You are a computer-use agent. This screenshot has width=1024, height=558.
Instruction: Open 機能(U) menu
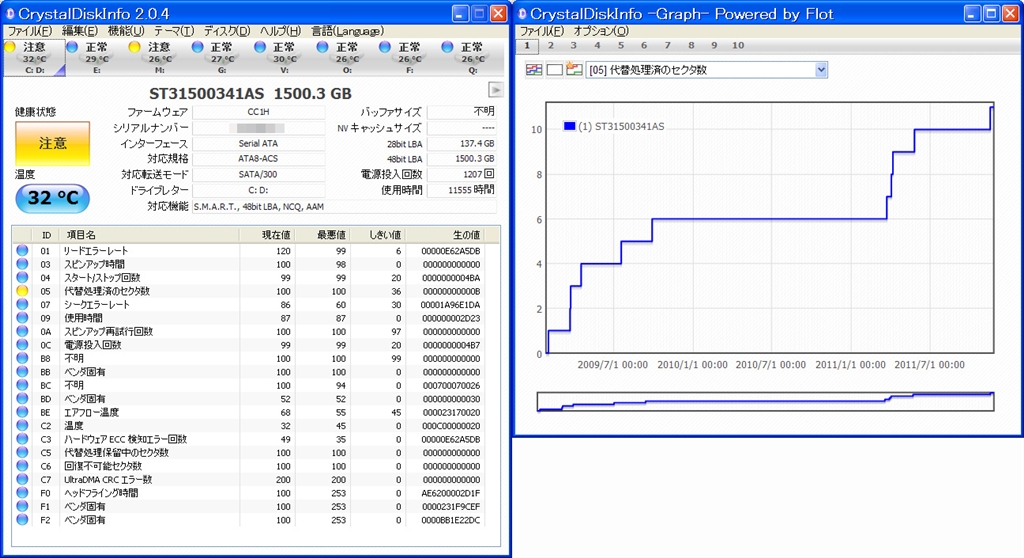pos(126,31)
